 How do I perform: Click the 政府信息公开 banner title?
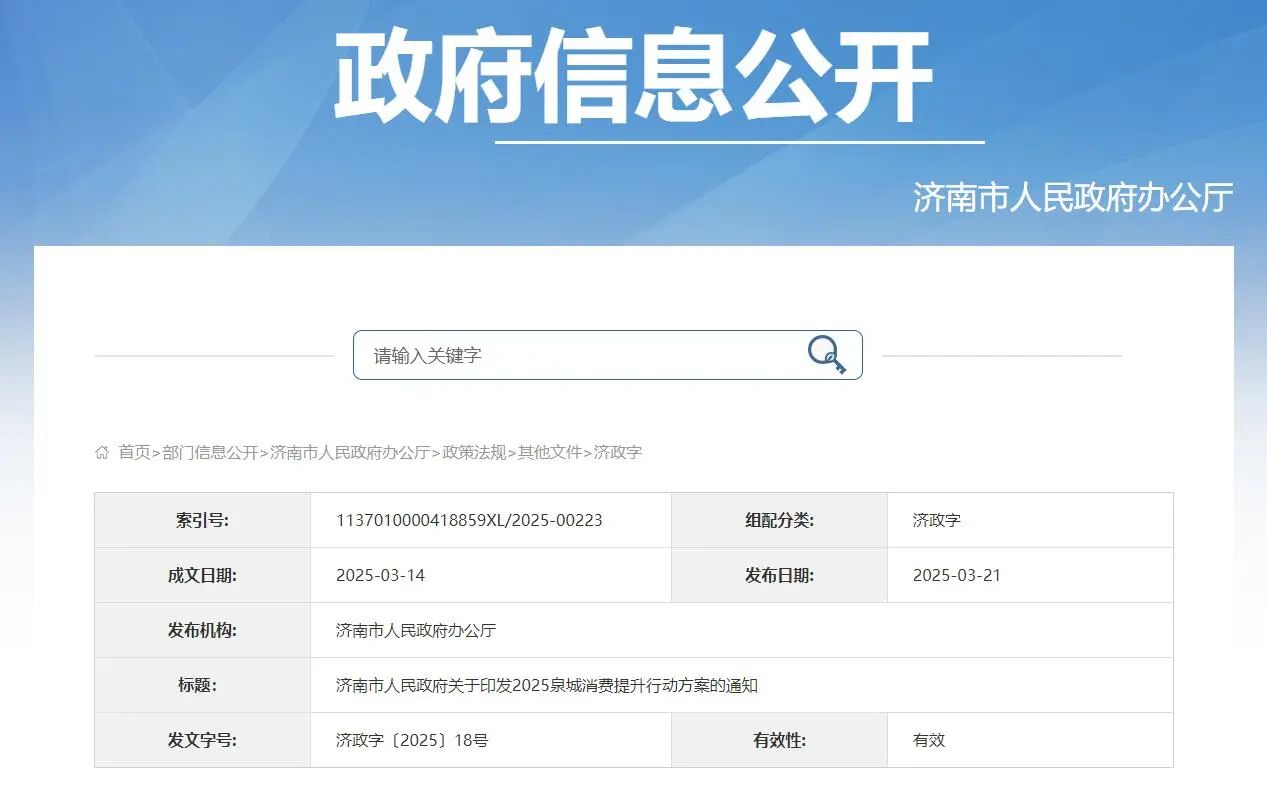pyautogui.click(x=633, y=75)
